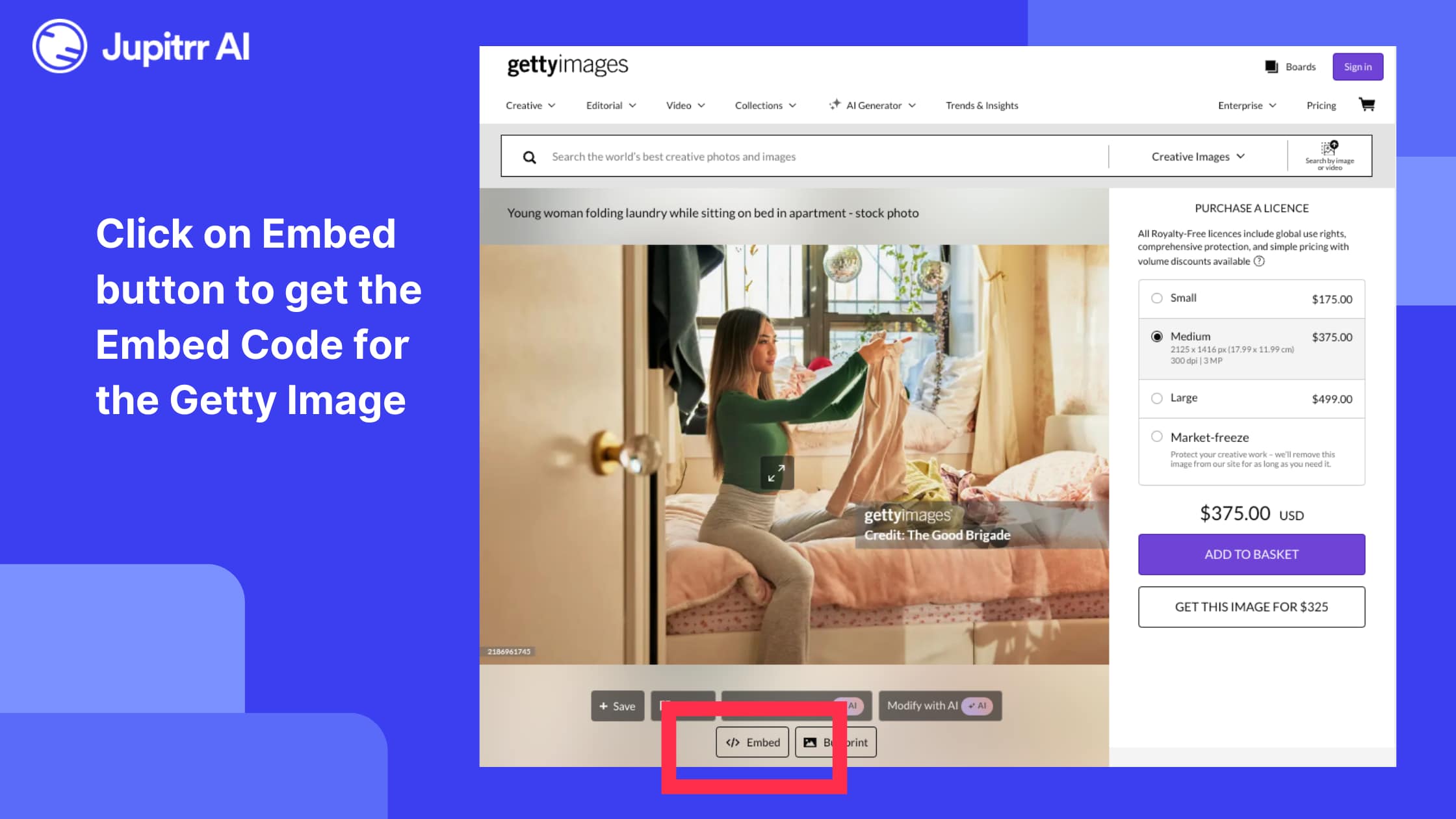Click the Getty Images logo

pyautogui.click(x=567, y=65)
